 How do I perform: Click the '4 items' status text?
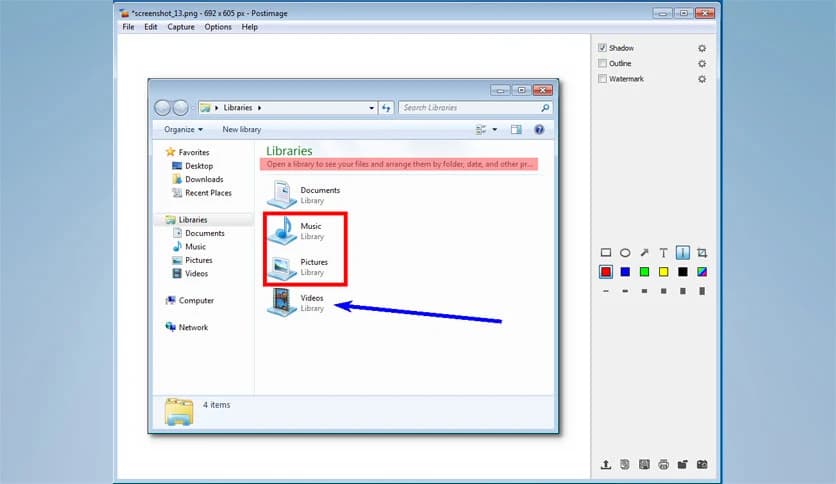coord(216,405)
